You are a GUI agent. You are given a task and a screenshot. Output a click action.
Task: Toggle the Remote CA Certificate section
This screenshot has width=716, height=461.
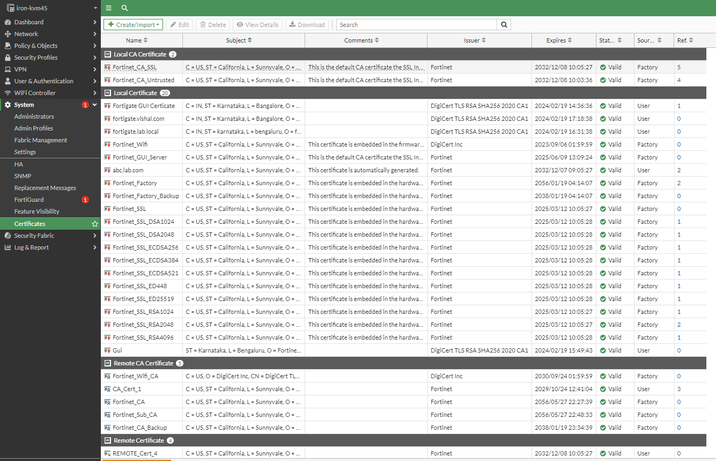108,363
